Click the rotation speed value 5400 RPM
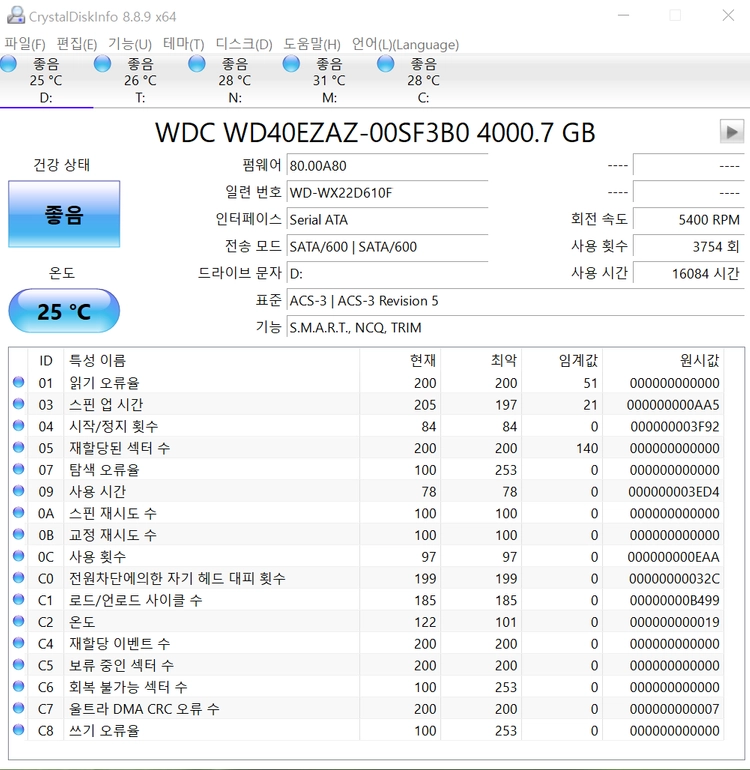Image resolution: width=750 pixels, height=770 pixels. (x=689, y=220)
